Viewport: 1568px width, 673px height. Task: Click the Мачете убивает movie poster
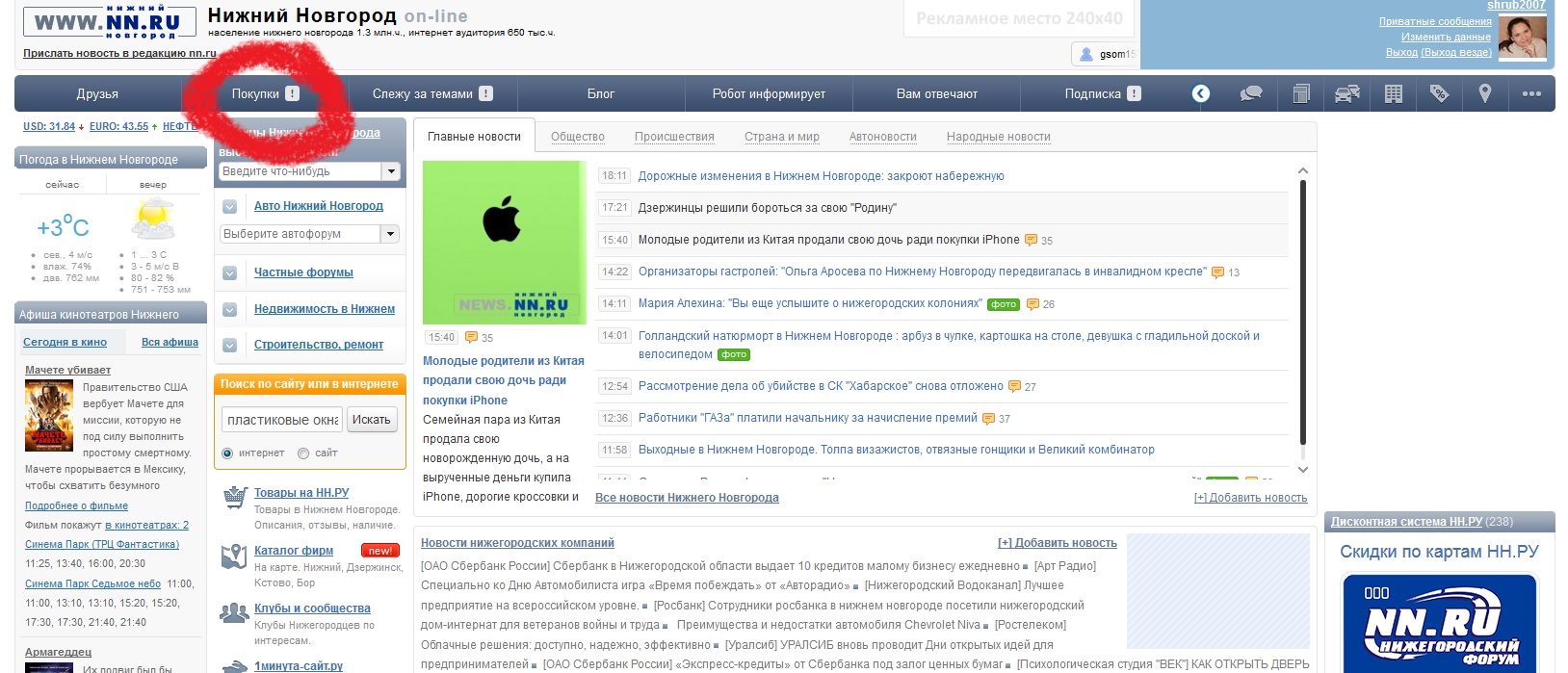click(50, 416)
